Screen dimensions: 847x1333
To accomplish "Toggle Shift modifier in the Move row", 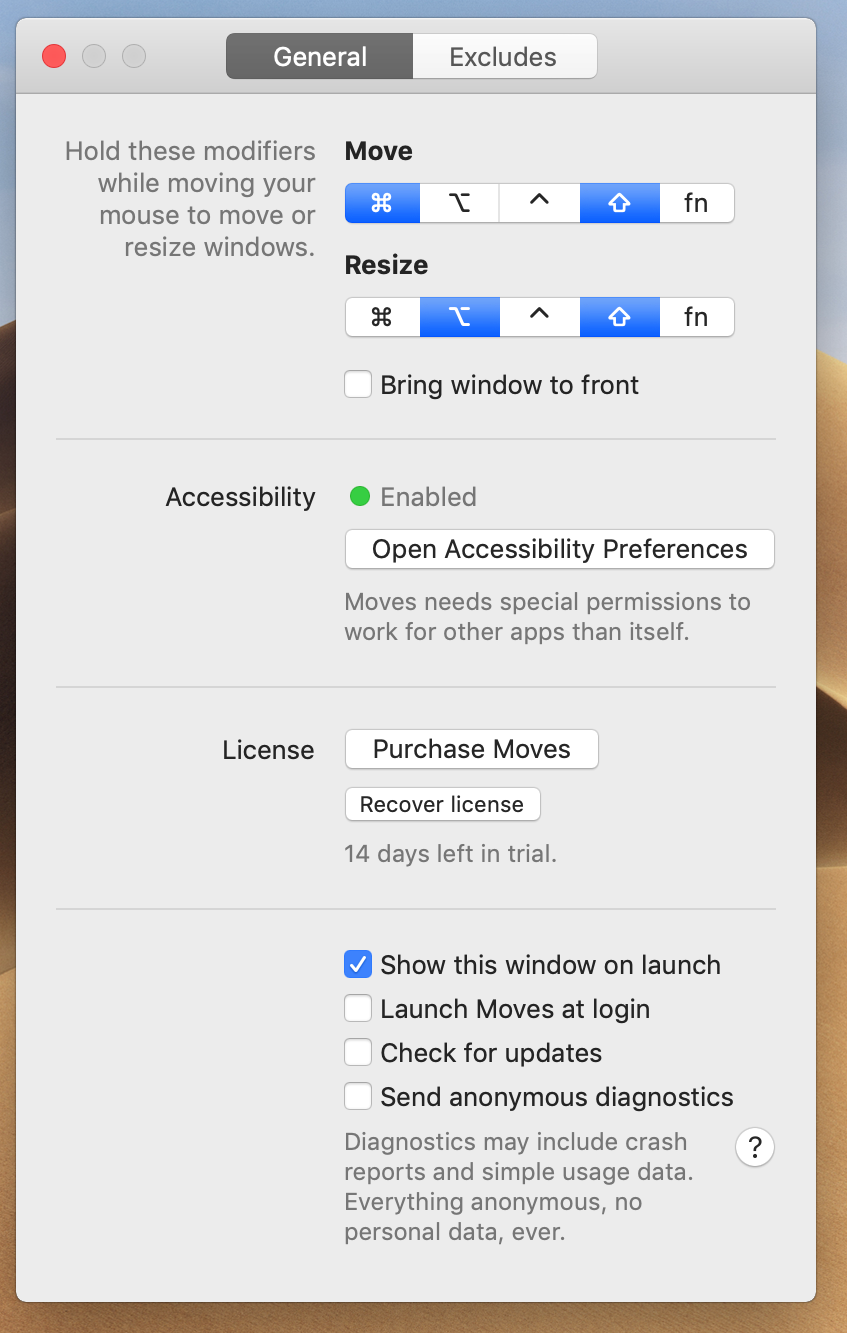I will (620, 203).
